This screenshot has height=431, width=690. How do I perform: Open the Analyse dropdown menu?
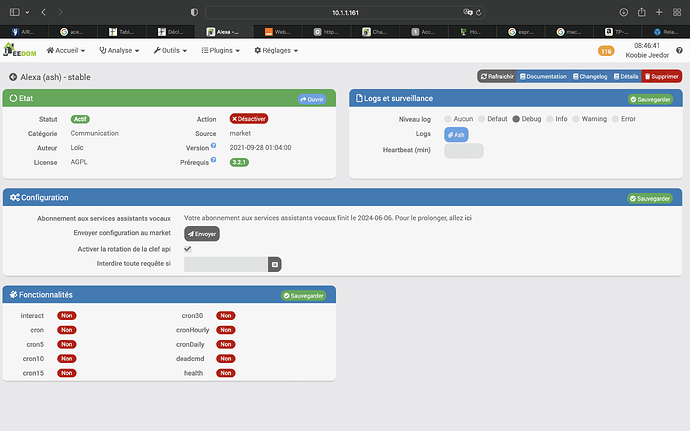(x=119, y=50)
